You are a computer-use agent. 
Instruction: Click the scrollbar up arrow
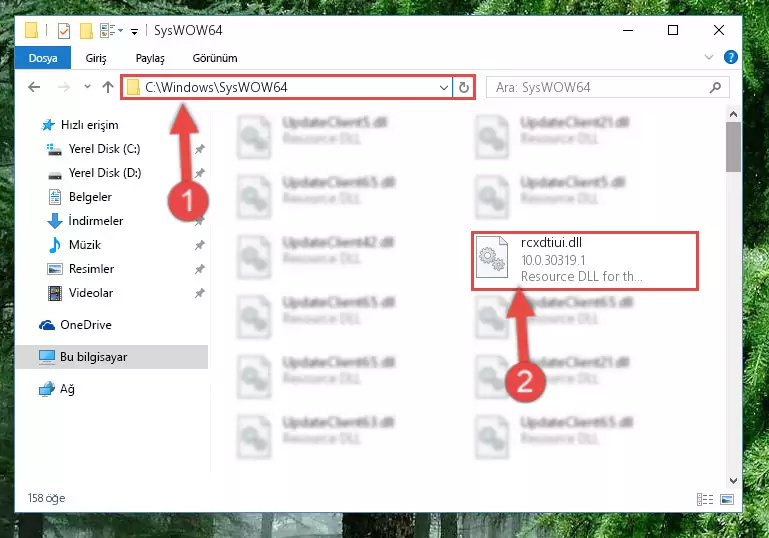pyautogui.click(x=733, y=114)
